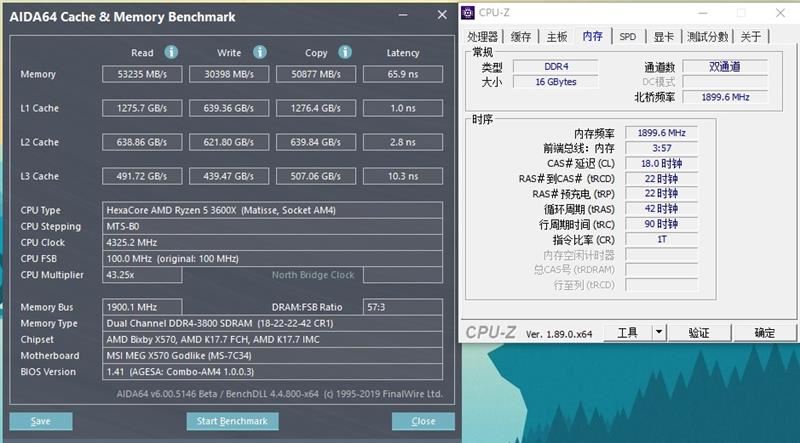Click Chipset field AMD Bixby X570
This screenshot has width=800, height=443.
(272, 339)
